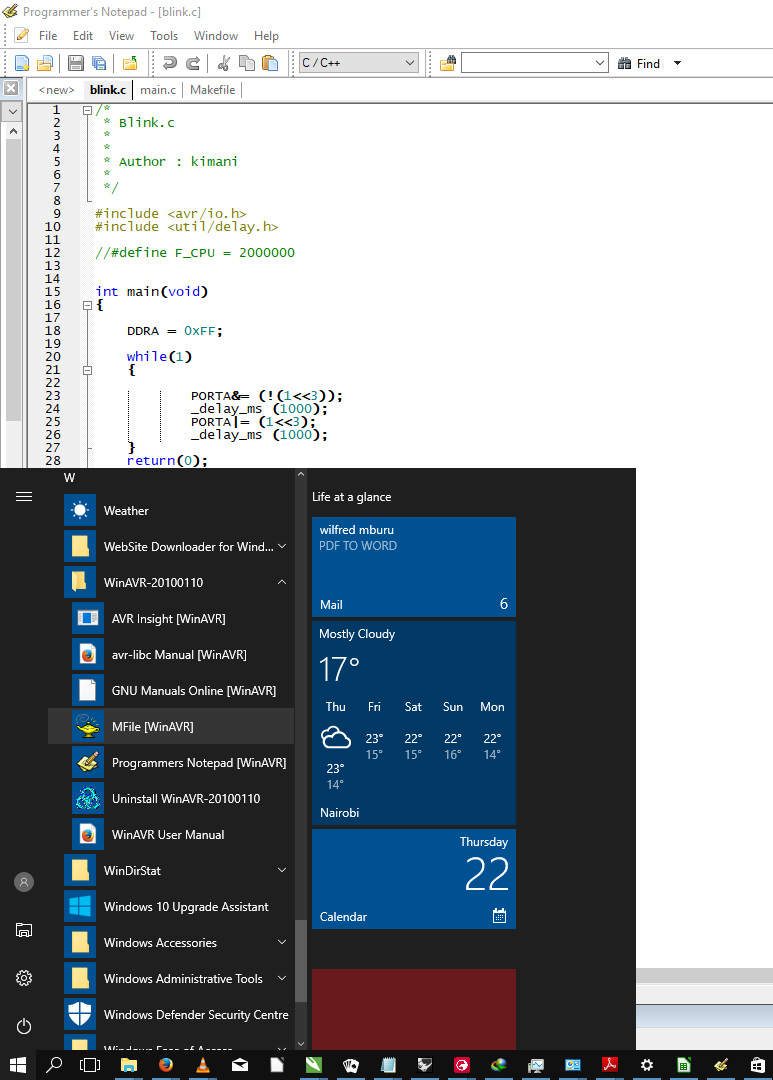Collapse the main function fold at line 16
The height and width of the screenshot is (1080, 773).
click(x=87, y=305)
